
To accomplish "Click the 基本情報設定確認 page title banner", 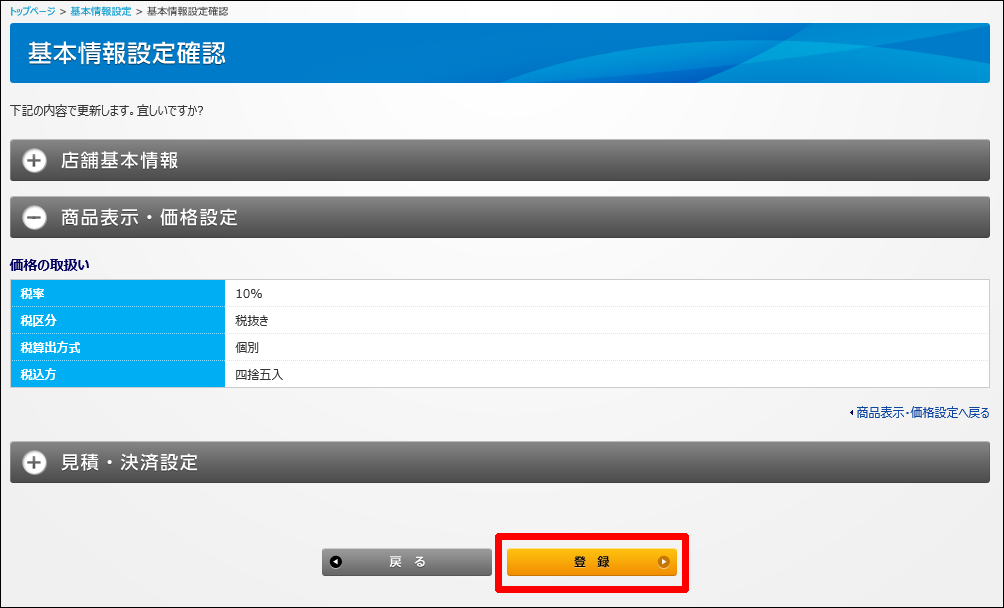I will pos(500,53).
